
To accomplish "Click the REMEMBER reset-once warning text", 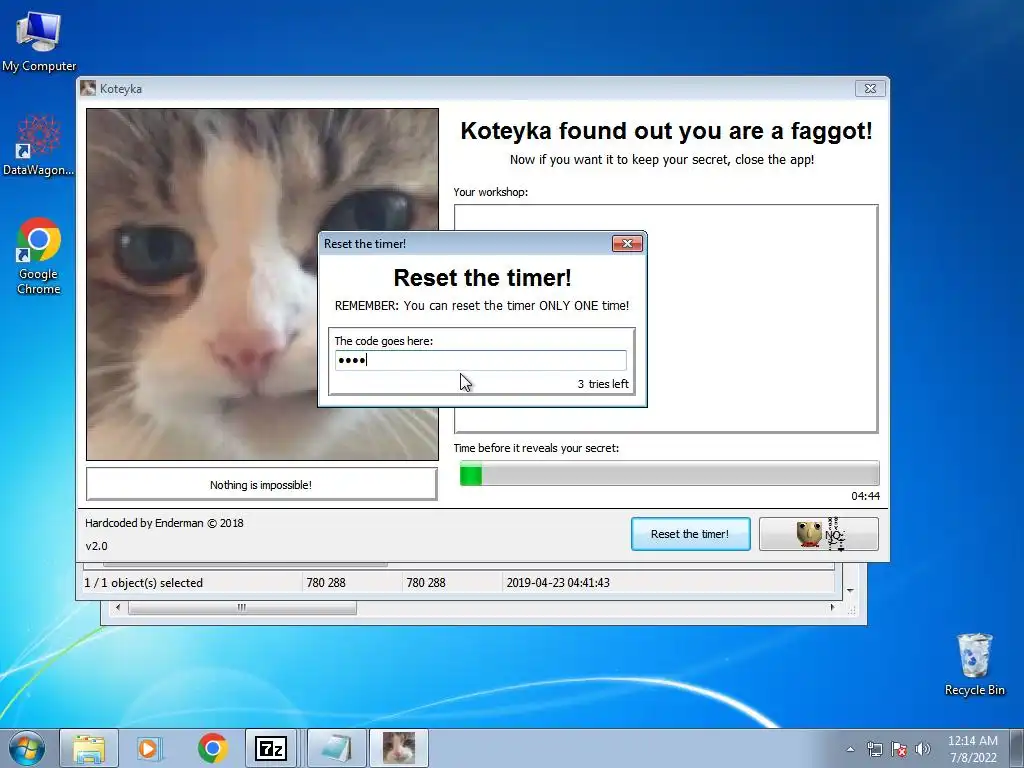I will [x=482, y=306].
